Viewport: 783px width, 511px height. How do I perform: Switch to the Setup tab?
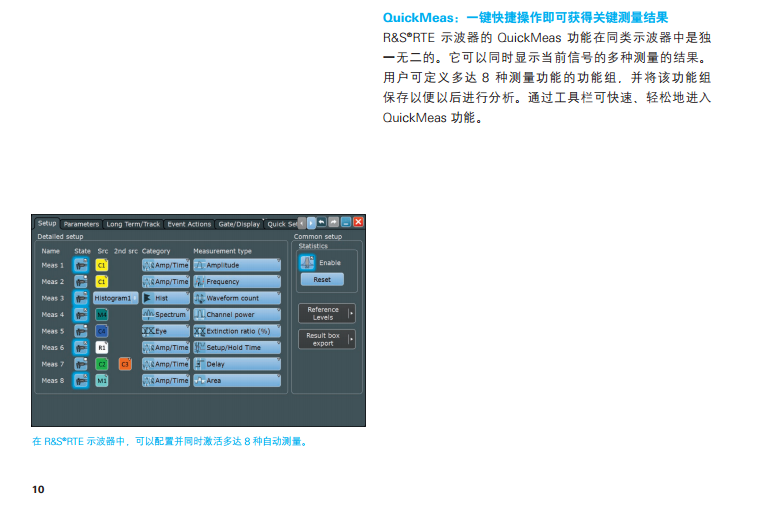coord(47,223)
